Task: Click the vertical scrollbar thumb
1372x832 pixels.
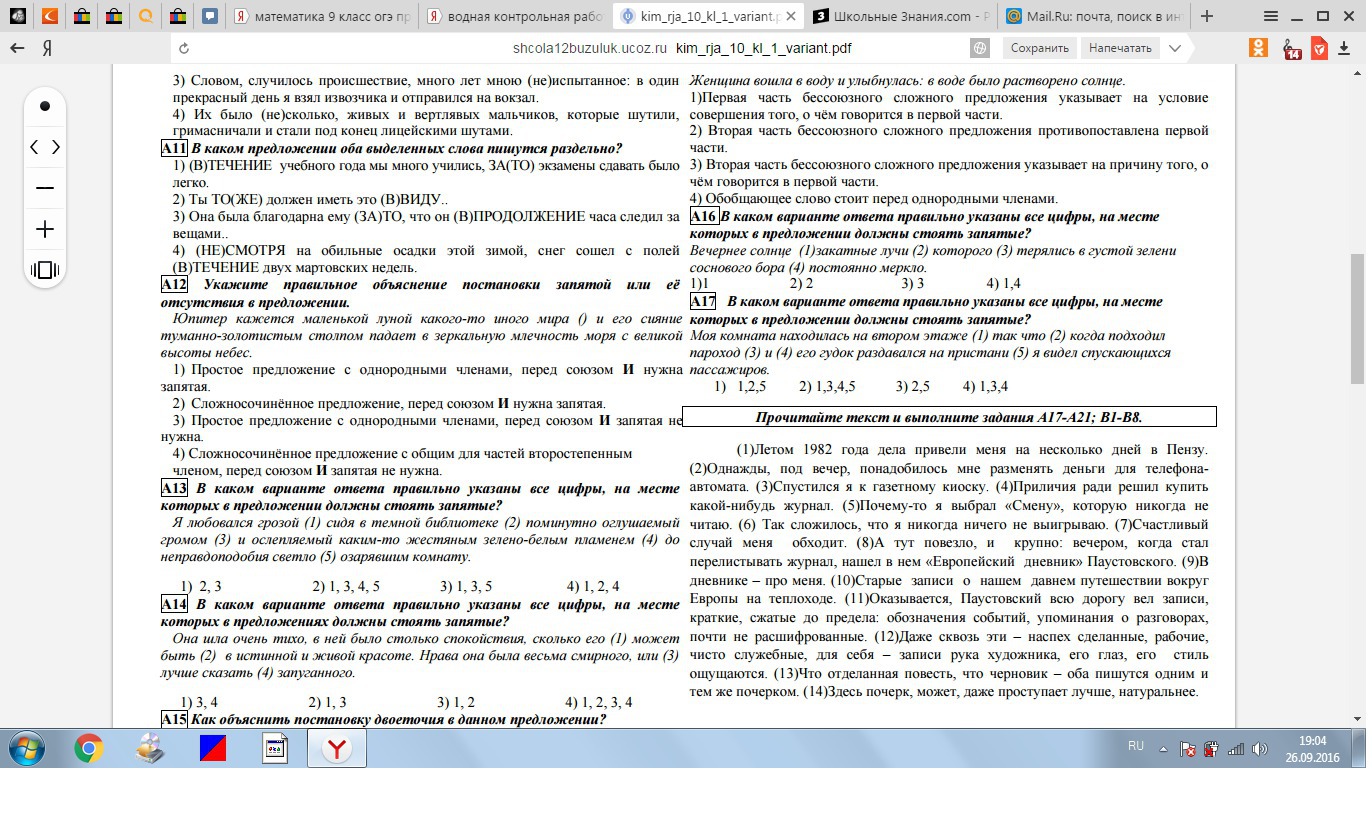Action: [x=1357, y=318]
